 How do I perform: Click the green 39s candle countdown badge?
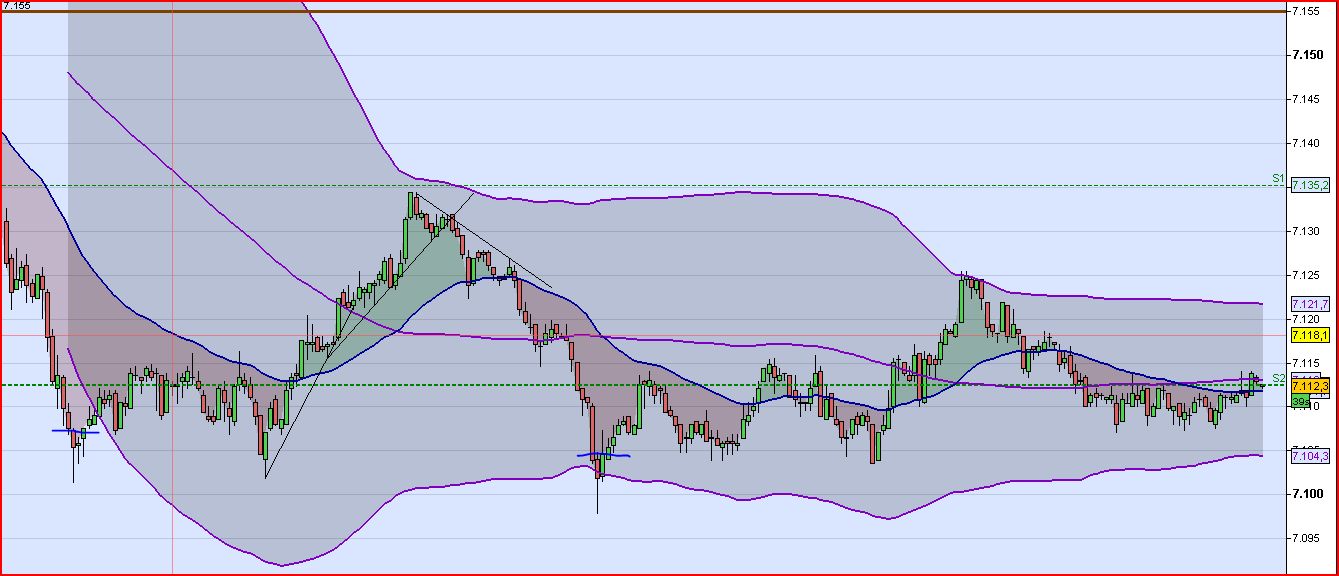coord(1301,400)
